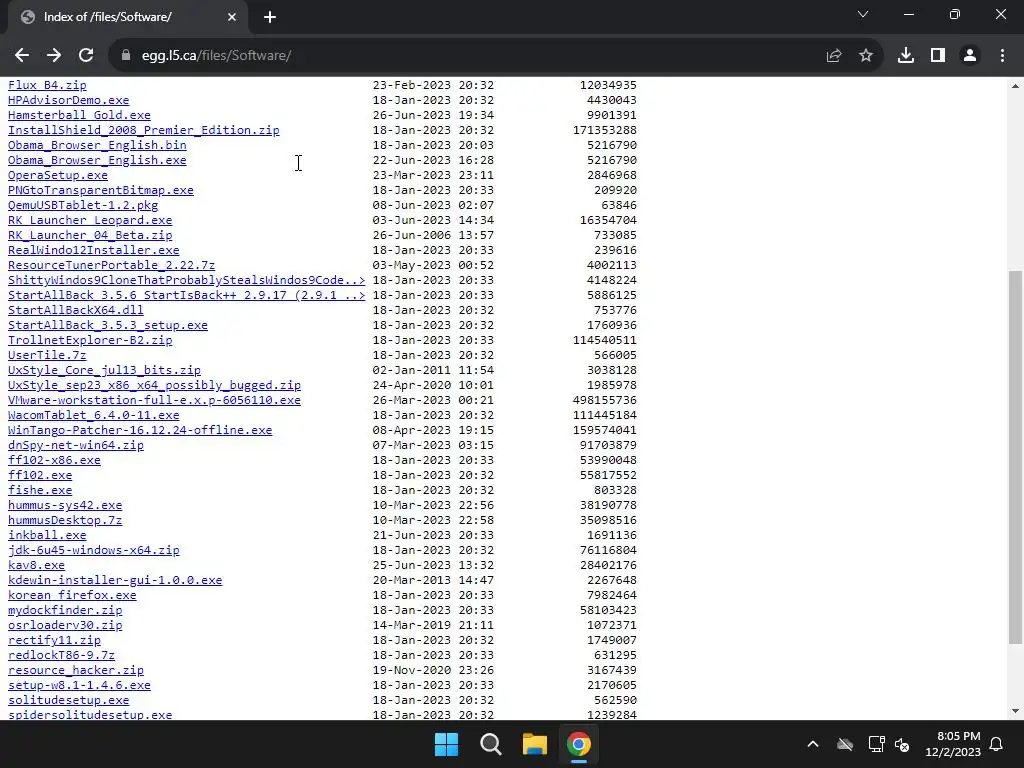Image resolution: width=1024 pixels, height=768 pixels.
Task: Click the RealWindo12Installer.exe link
Action: [93, 250]
